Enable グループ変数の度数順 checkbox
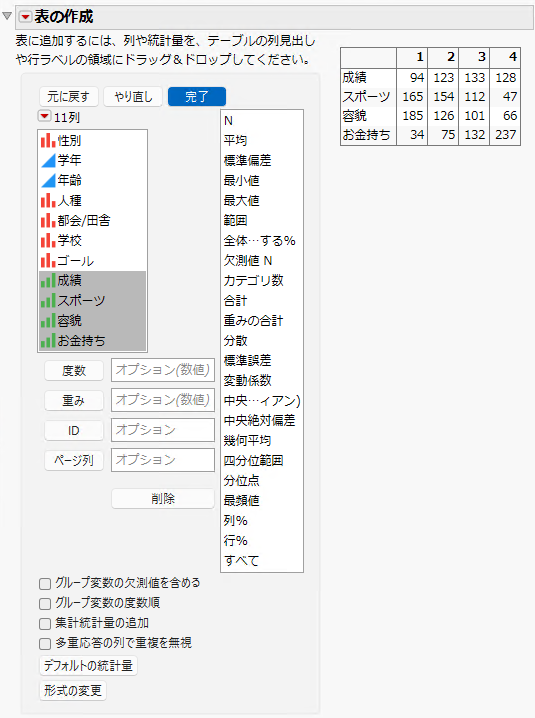This screenshot has width=535, height=718. 45,604
